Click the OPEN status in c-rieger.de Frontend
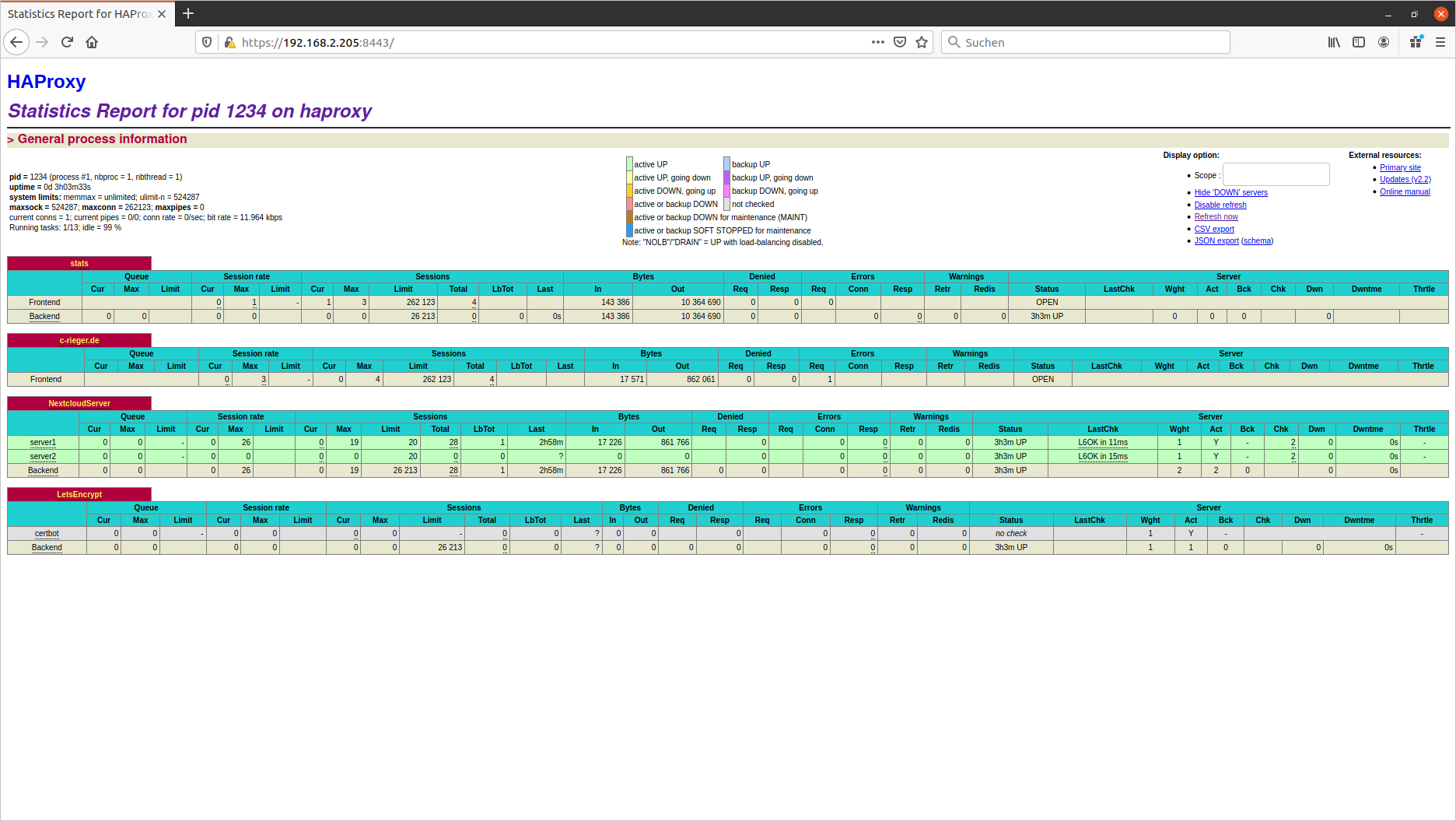 [1042, 379]
